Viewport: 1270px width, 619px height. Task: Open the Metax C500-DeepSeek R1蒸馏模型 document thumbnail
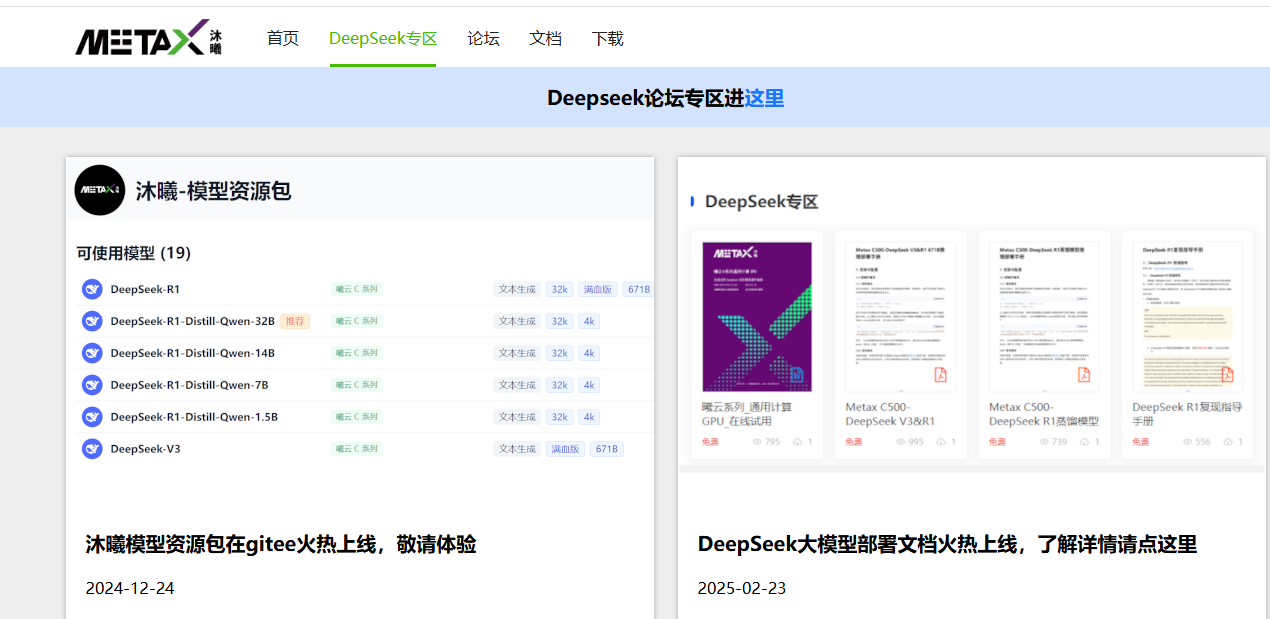coord(1044,316)
